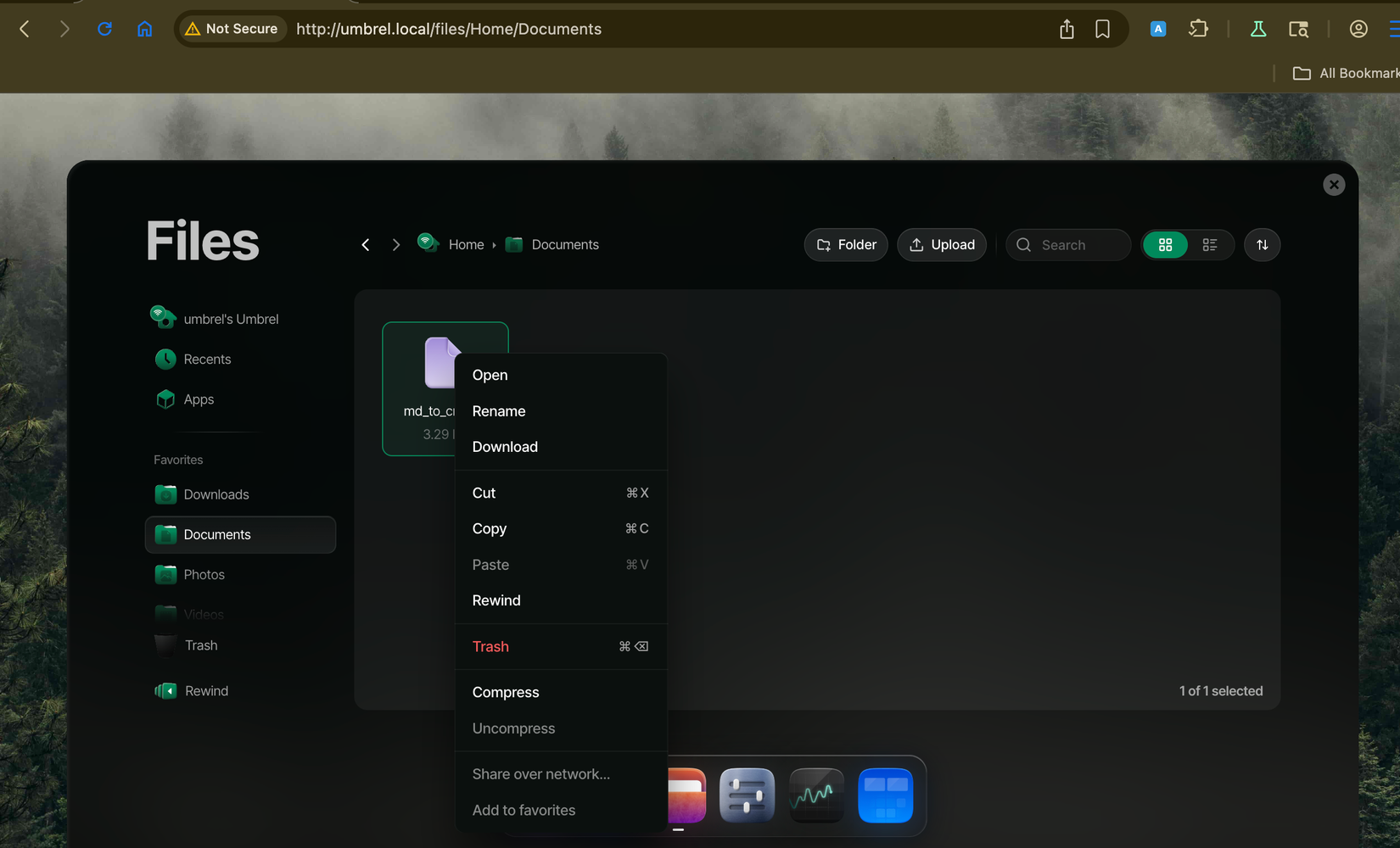Screen dimensions: 1400x848
Task: Open the file from context menu
Action: click(560, 375)
